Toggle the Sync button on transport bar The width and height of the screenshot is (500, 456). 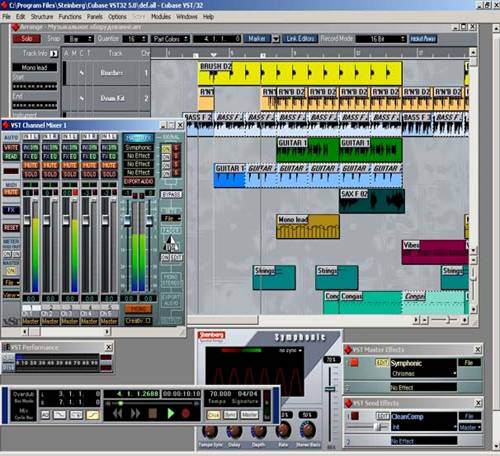tap(230, 415)
